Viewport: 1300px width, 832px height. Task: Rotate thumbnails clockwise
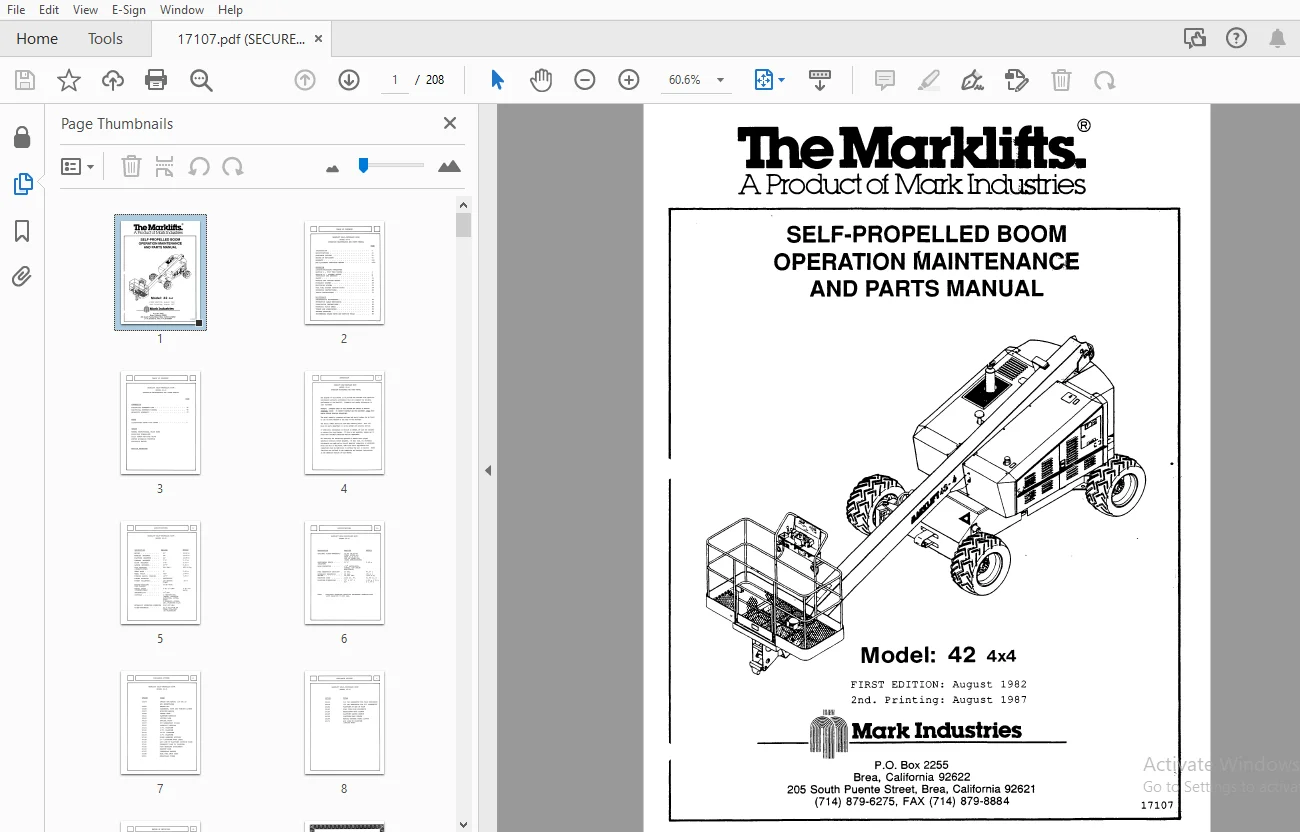(233, 166)
